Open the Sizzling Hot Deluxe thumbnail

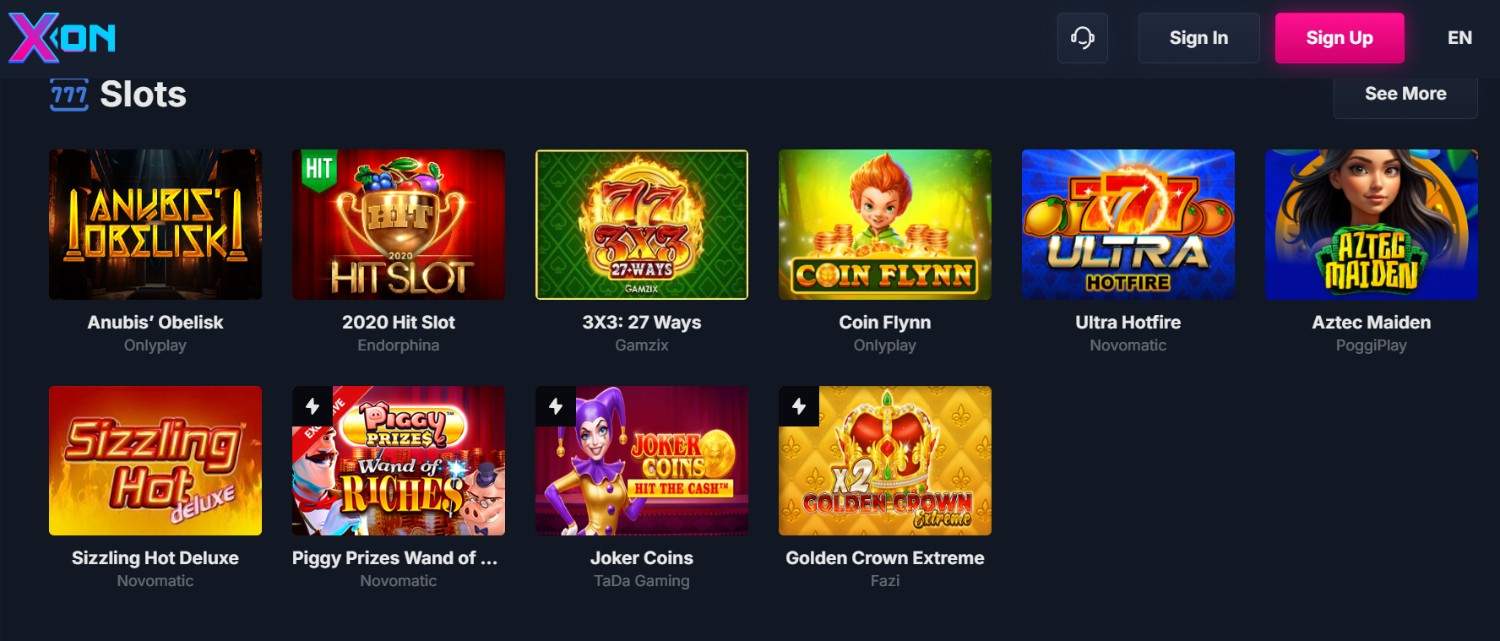(155, 461)
